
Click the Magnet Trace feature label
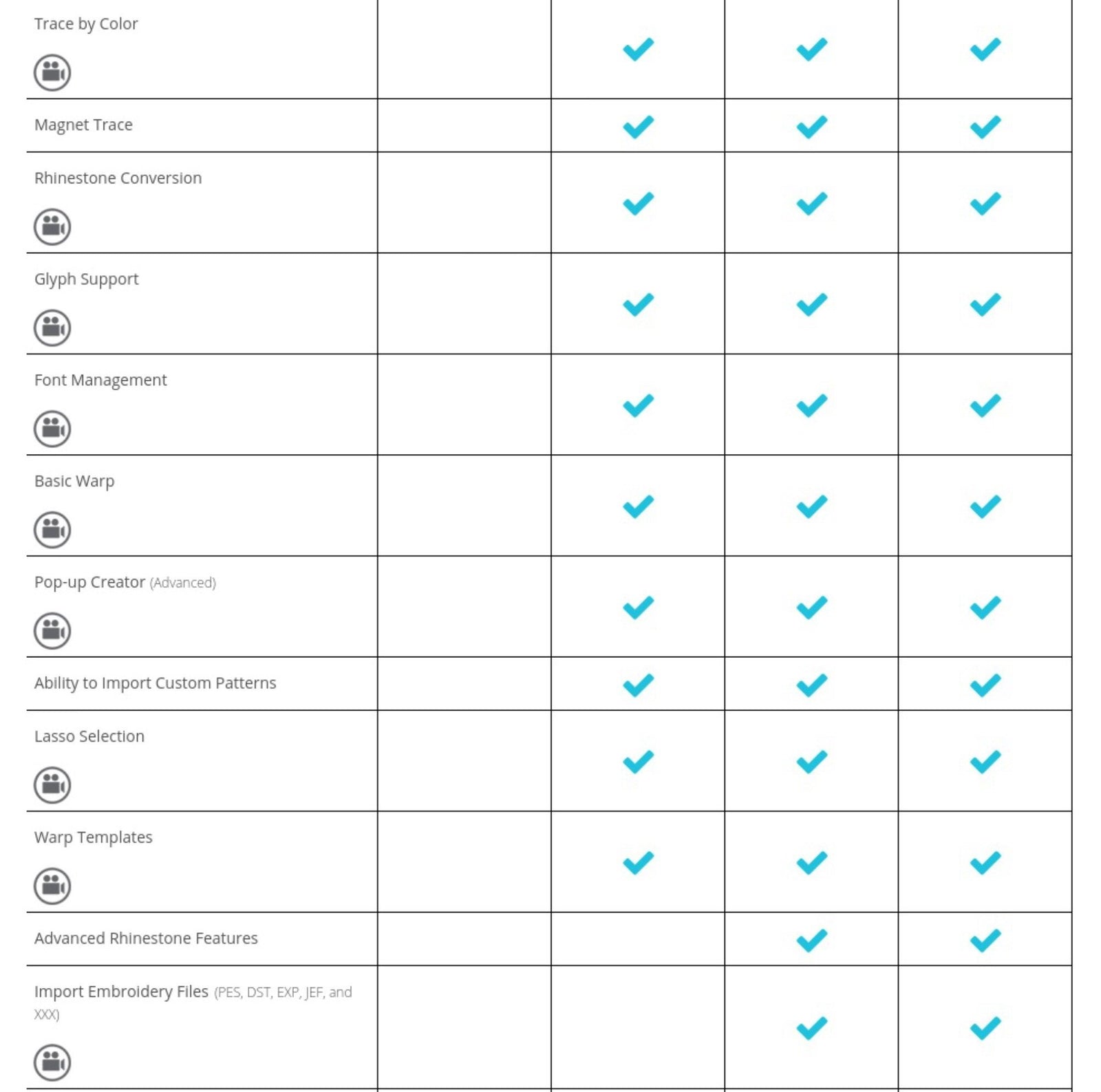[x=83, y=125]
